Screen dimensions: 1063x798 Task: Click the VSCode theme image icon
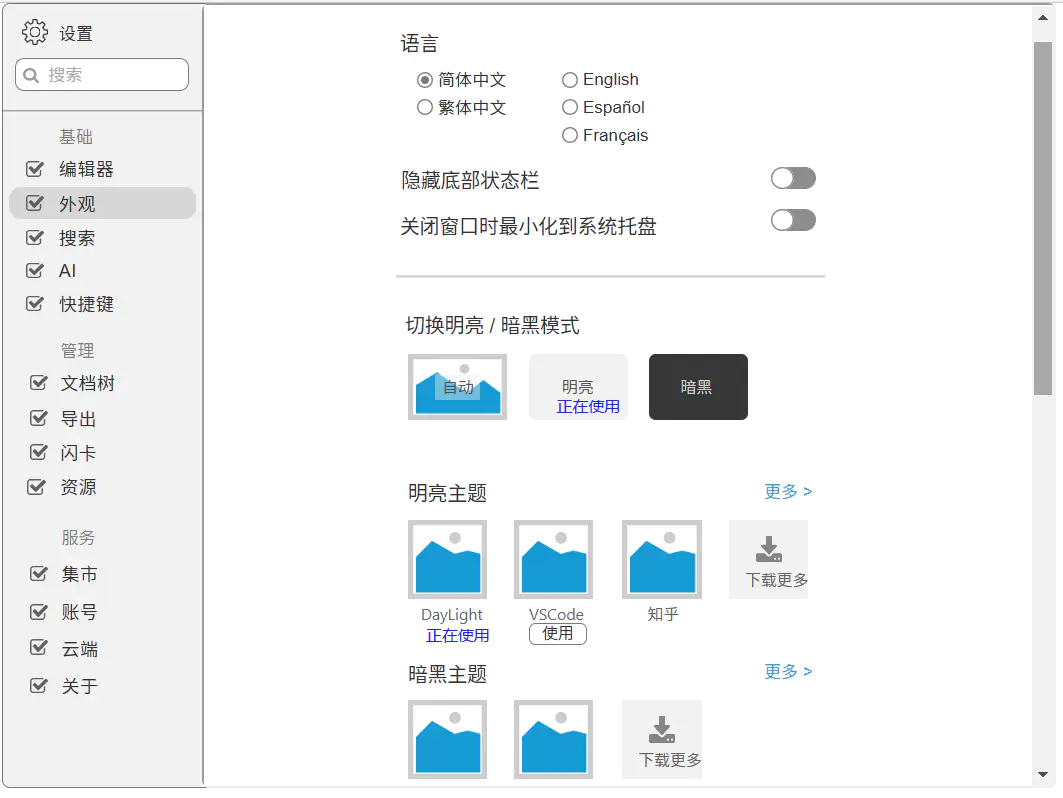553,559
